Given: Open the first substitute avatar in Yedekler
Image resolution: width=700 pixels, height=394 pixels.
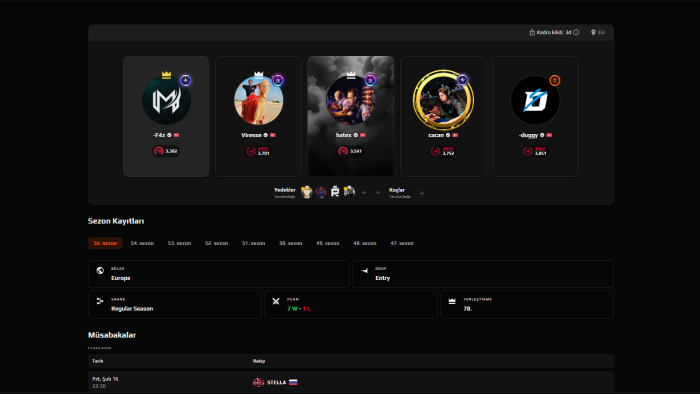Looking at the screenshot, I should click(x=307, y=192).
